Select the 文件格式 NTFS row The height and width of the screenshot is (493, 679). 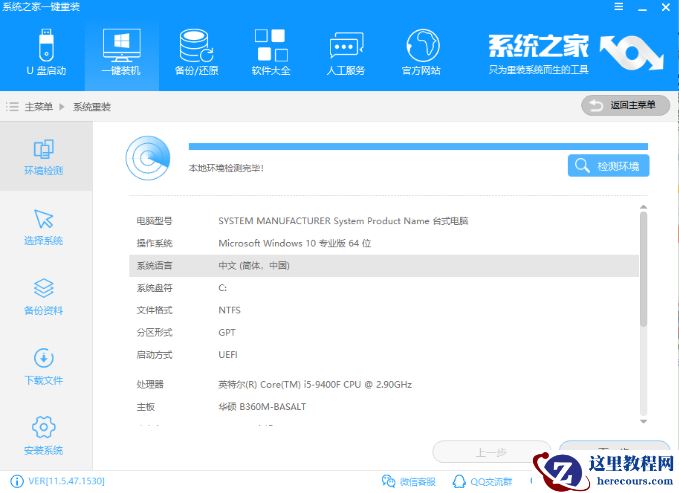point(384,310)
